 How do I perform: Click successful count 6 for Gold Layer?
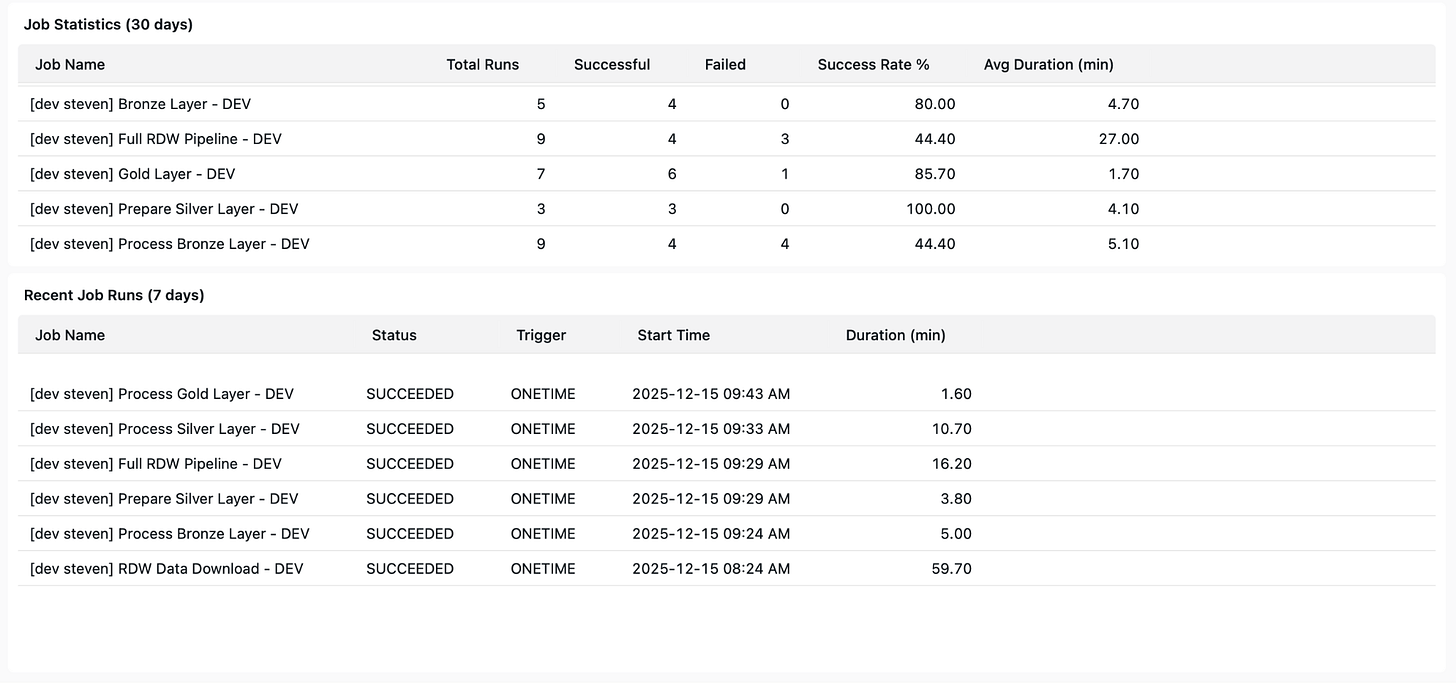click(672, 174)
